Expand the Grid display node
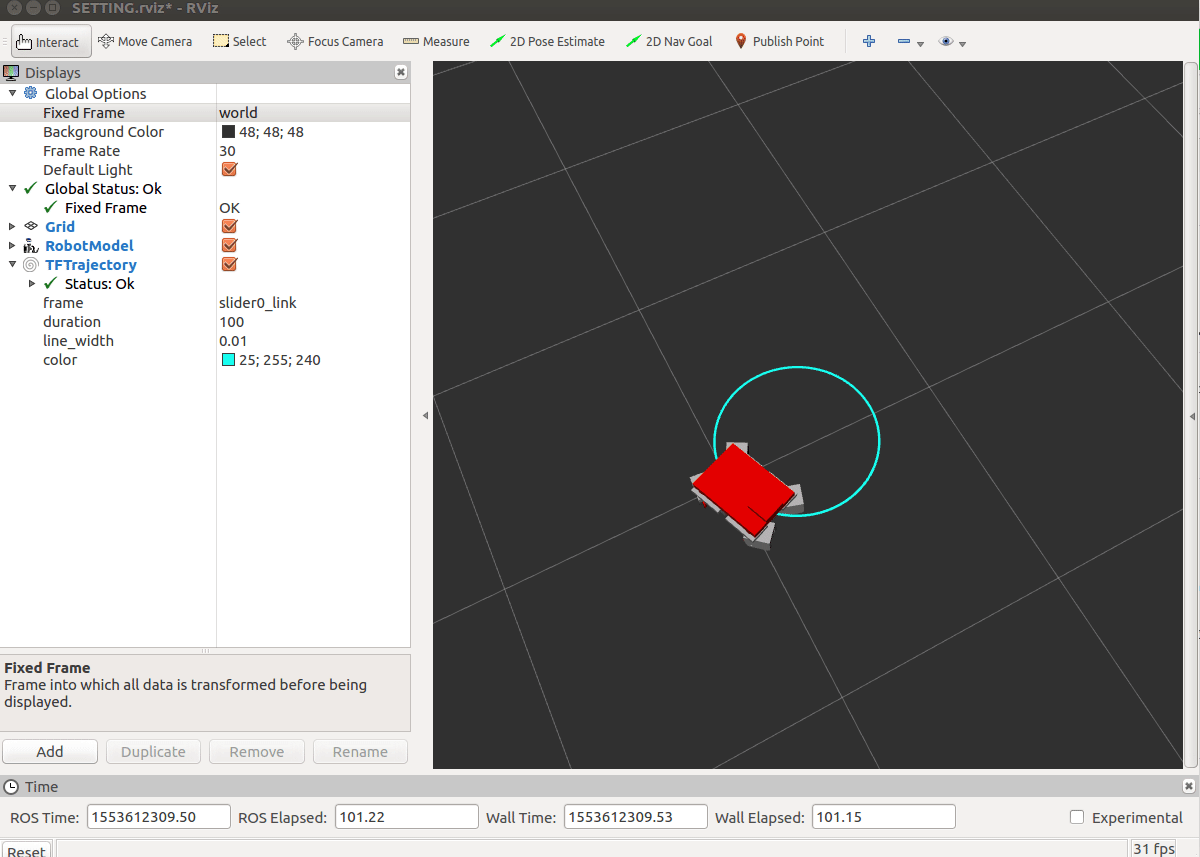Screen dimensions: 1200x857 [12, 226]
